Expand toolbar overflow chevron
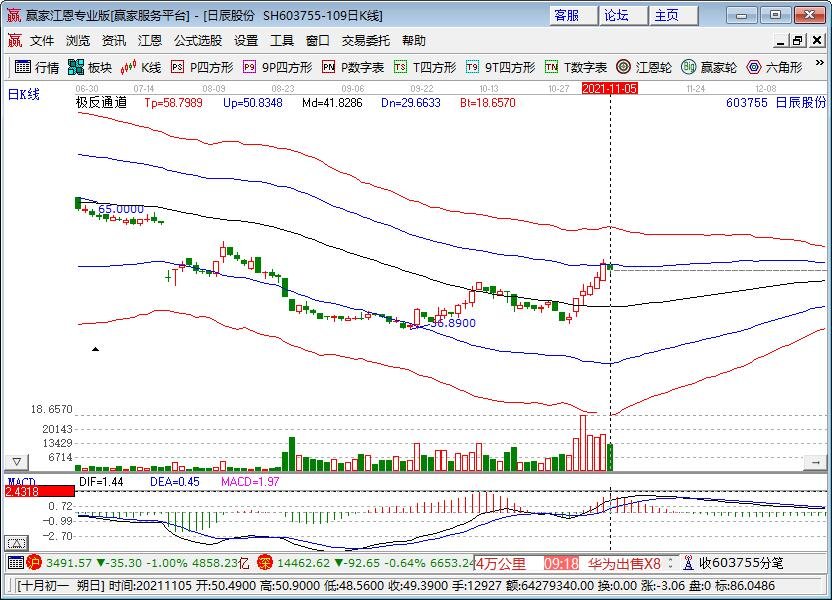Image resolution: width=832 pixels, height=600 pixels. coord(819,63)
